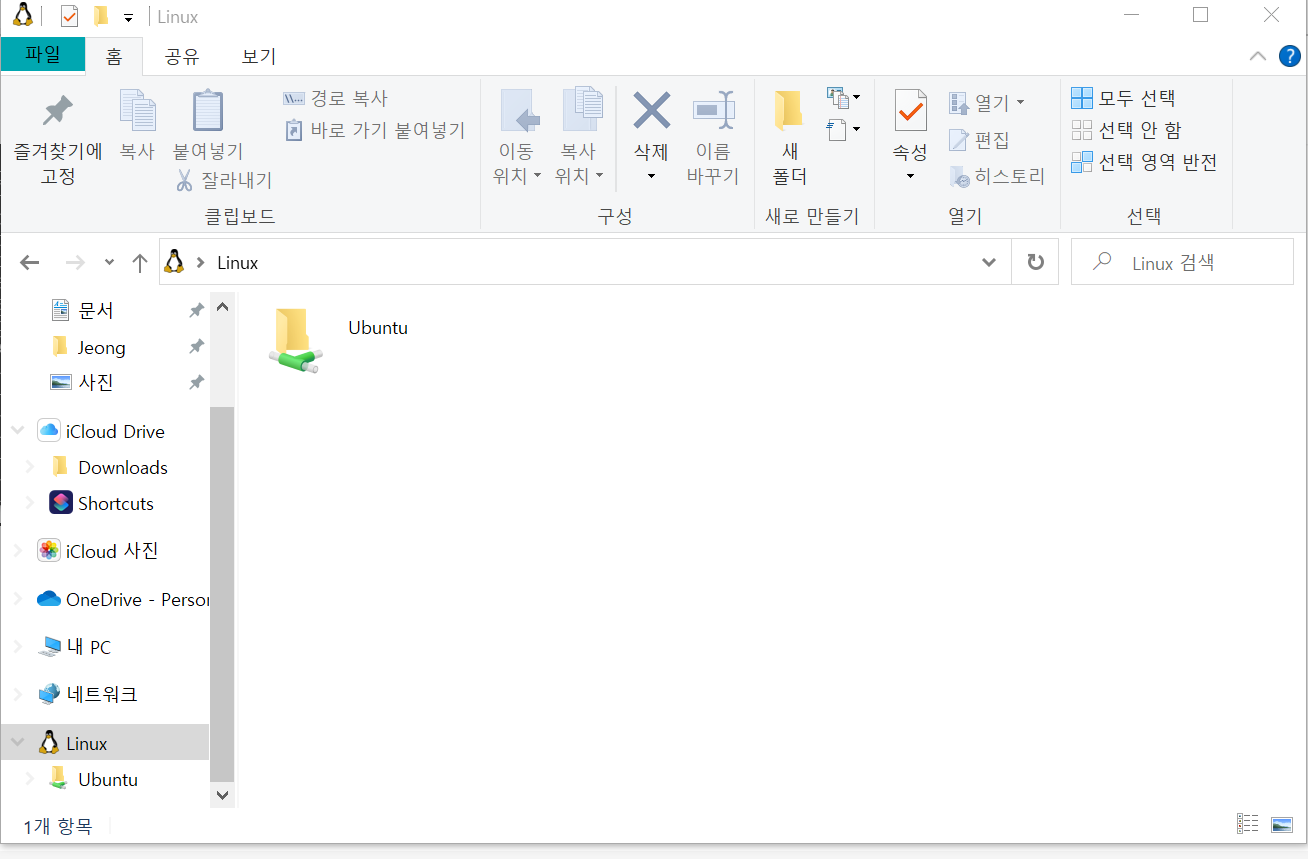Image resolution: width=1308 pixels, height=859 pixels.
Task: Open the 속성 dropdown arrow
Action: coord(910,176)
